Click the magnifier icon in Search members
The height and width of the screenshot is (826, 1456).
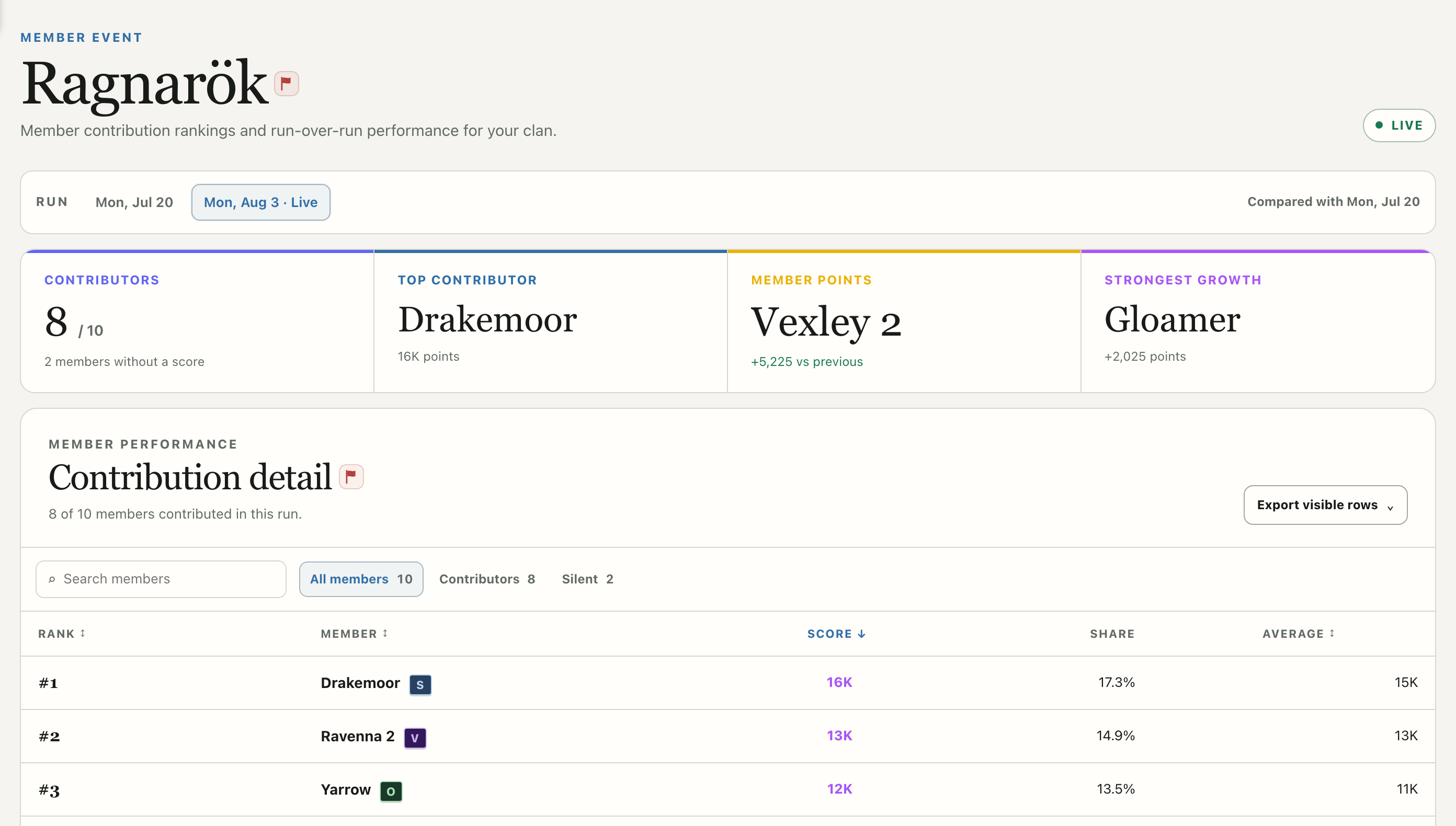(52, 579)
